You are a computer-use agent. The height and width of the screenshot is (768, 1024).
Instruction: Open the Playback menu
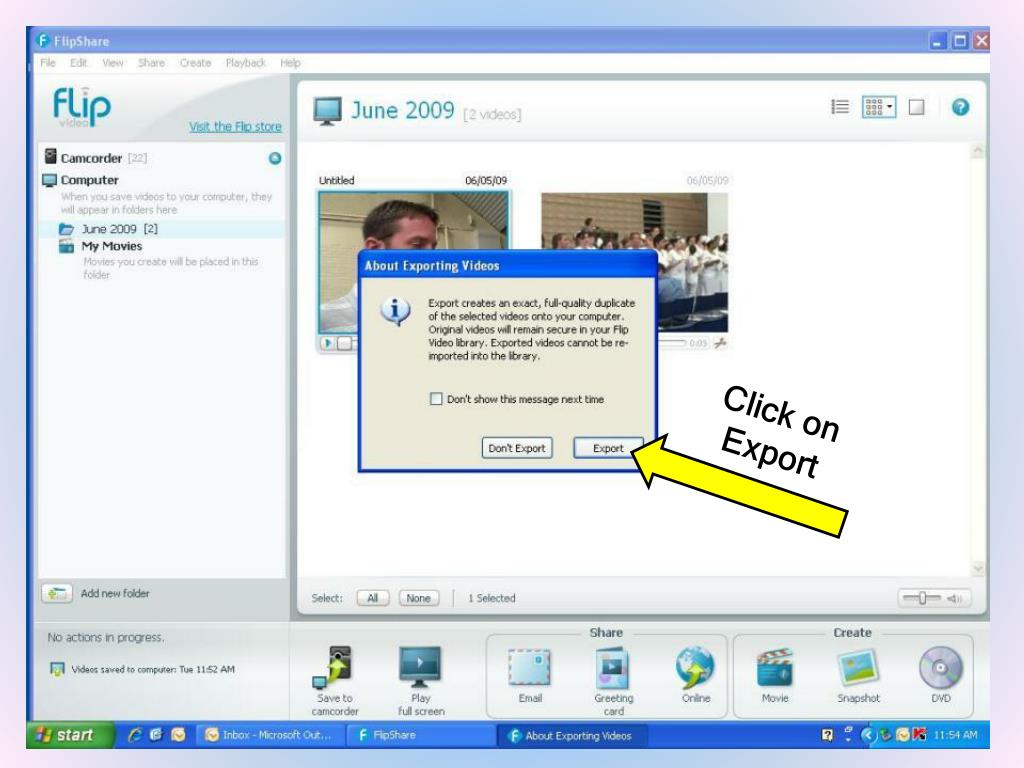pos(246,63)
